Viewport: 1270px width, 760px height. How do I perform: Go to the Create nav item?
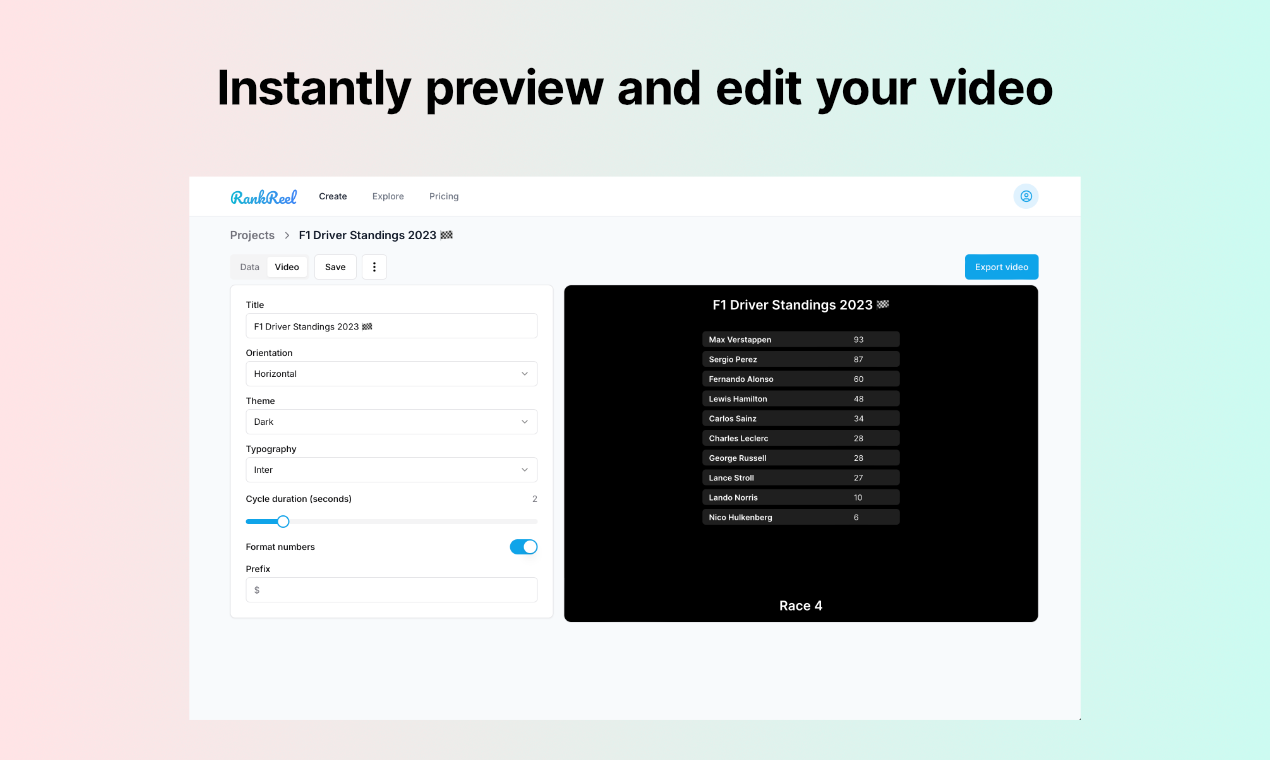pos(333,197)
